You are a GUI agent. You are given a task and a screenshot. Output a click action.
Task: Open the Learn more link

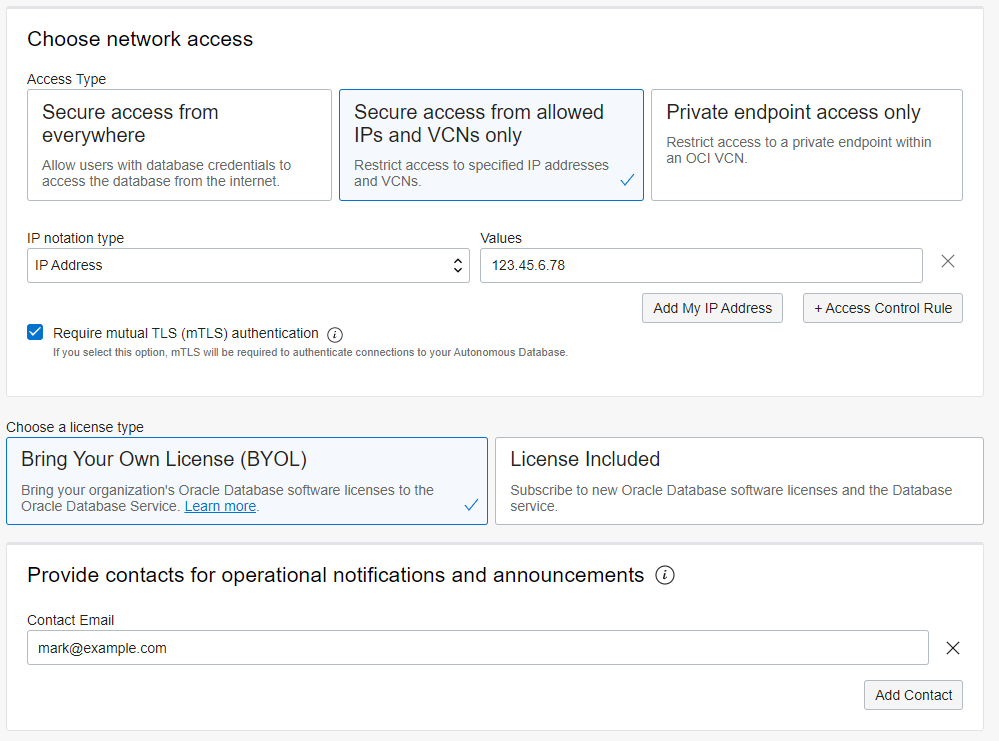[x=220, y=506]
